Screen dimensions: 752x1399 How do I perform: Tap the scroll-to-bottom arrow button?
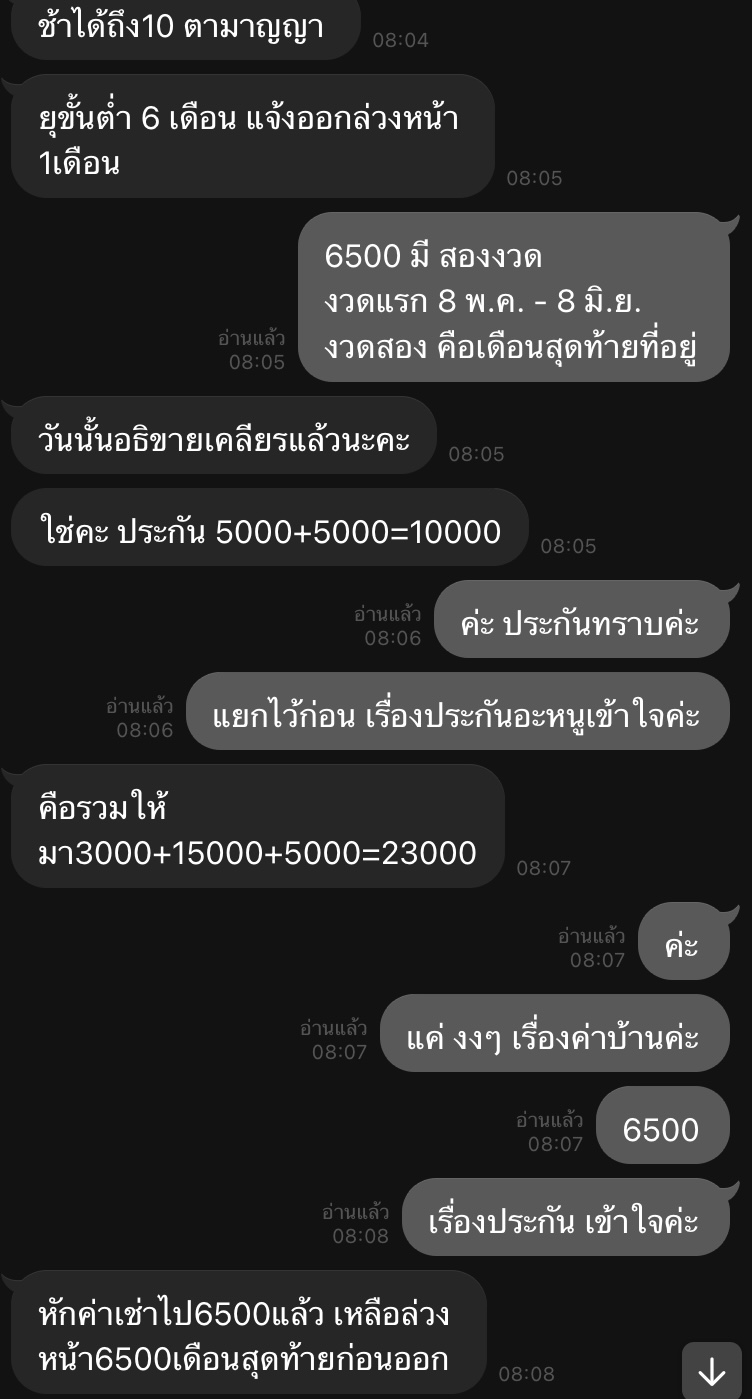pos(712,1371)
